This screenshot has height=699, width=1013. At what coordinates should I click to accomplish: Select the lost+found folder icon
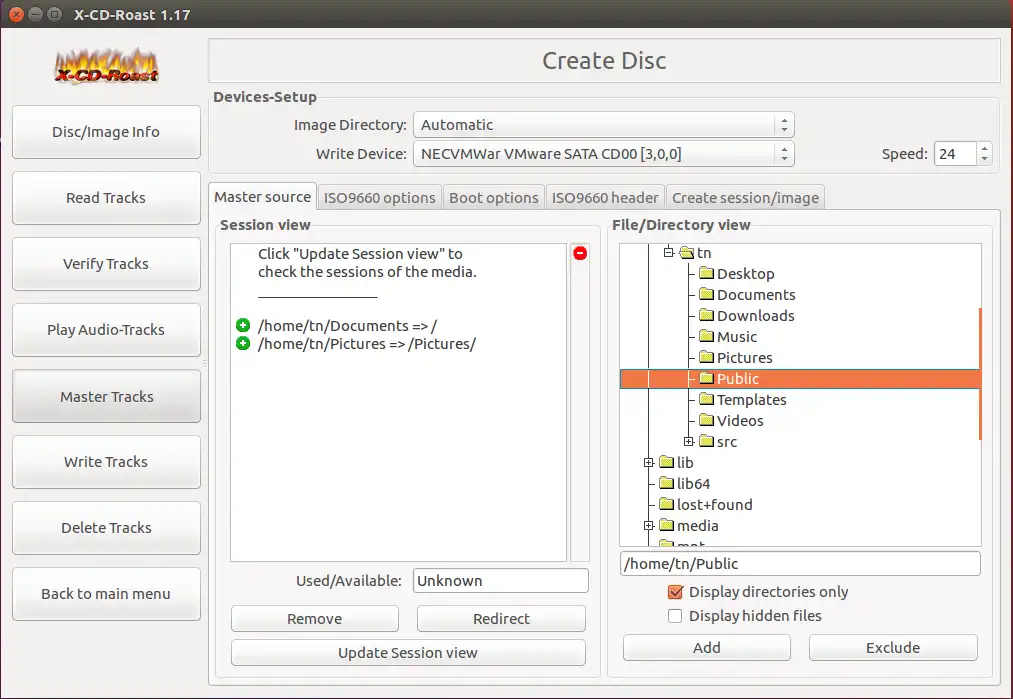(x=666, y=505)
